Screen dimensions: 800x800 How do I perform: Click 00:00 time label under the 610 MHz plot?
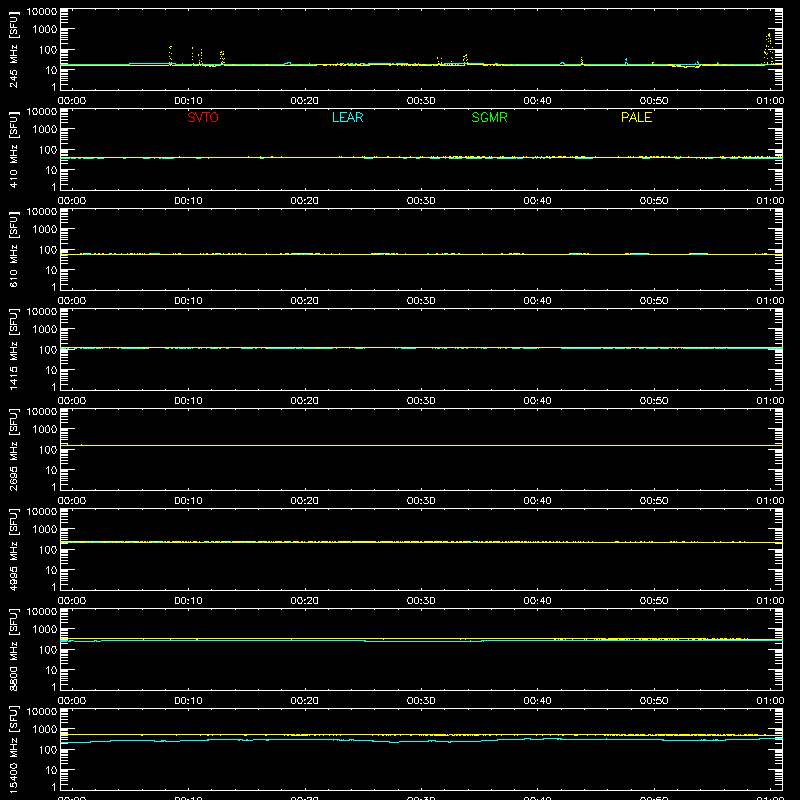tap(72, 301)
